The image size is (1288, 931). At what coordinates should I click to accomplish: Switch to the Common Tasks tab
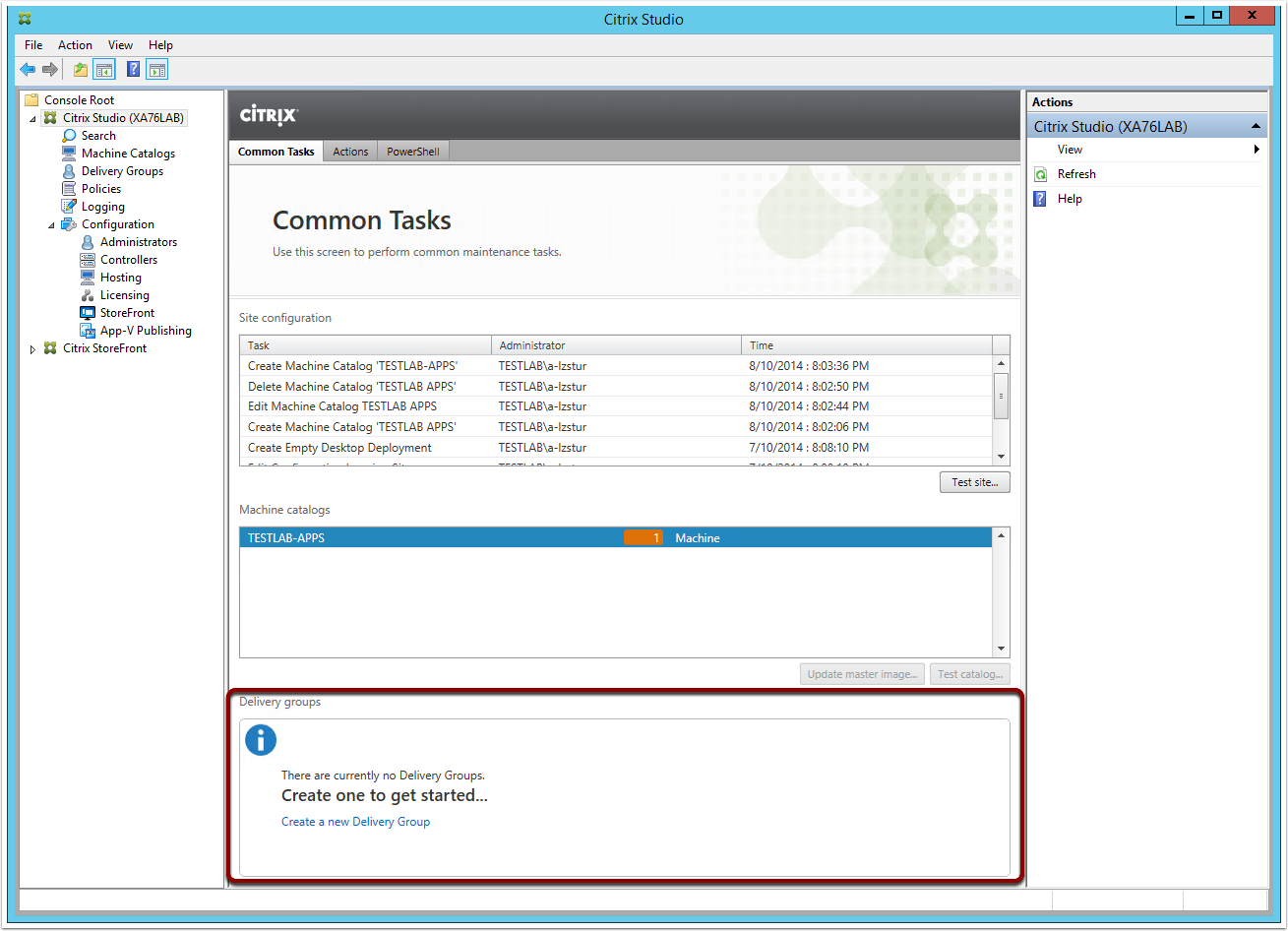(x=276, y=152)
